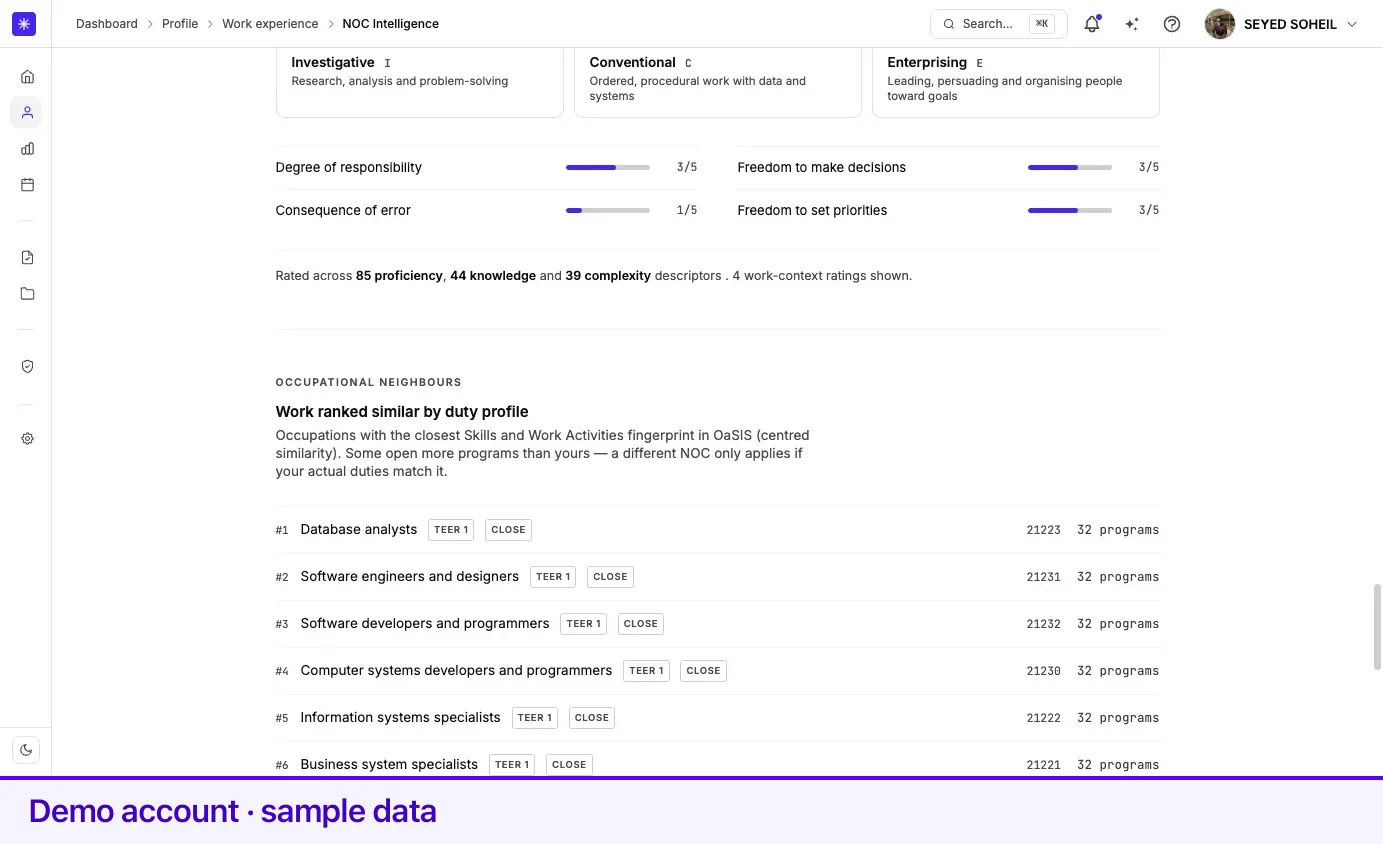Open the document checklist sidebar icon
Image resolution: width=1383 pixels, height=844 pixels.
click(27, 258)
